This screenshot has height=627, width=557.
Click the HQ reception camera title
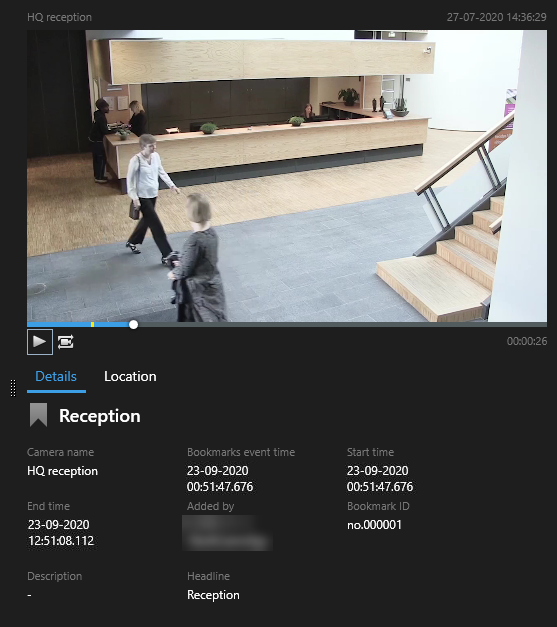click(x=60, y=17)
